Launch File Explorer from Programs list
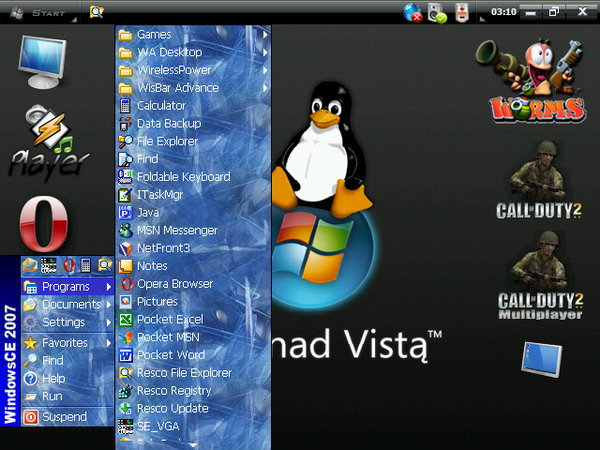600x450 pixels. point(193,141)
